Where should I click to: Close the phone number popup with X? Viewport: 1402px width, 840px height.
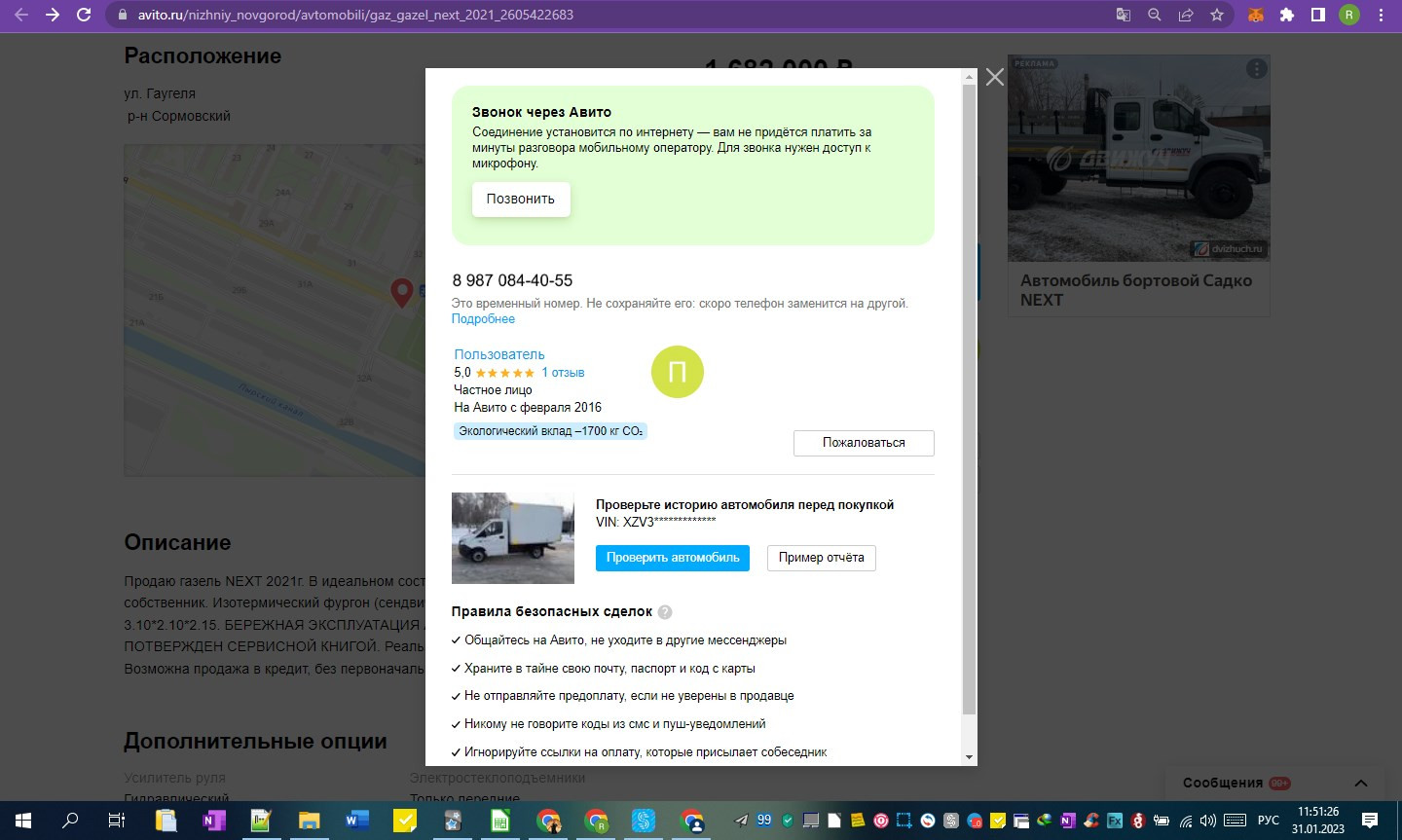(994, 77)
